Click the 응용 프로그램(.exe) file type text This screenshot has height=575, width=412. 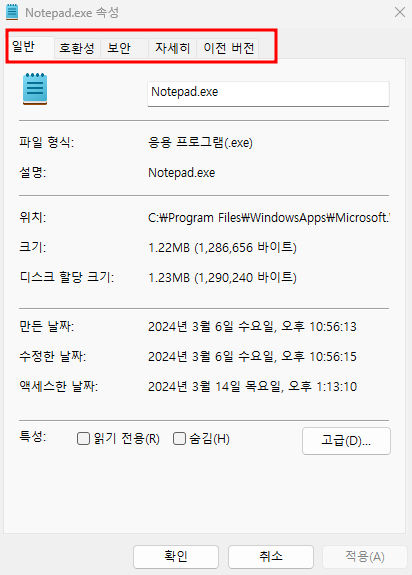tap(201, 142)
